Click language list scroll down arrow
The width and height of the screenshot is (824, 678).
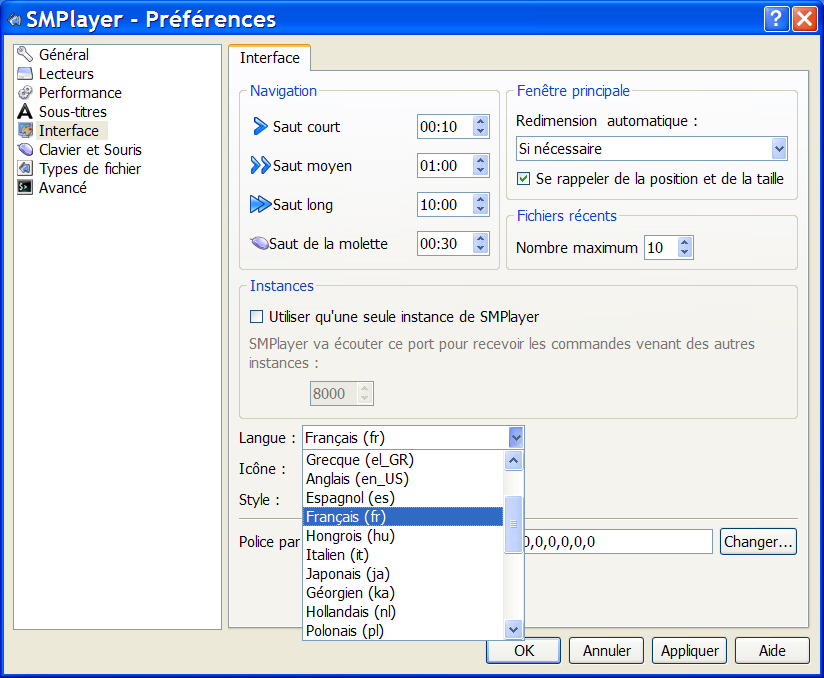pos(513,629)
